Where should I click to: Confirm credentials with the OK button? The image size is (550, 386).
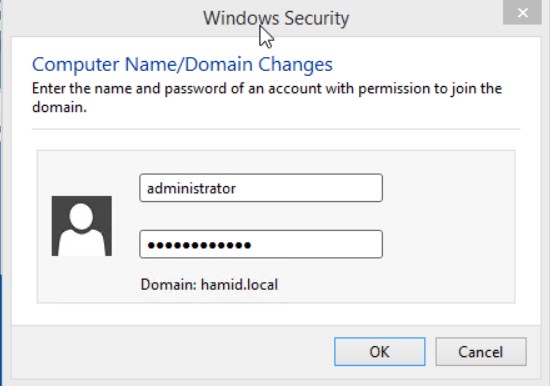380,352
